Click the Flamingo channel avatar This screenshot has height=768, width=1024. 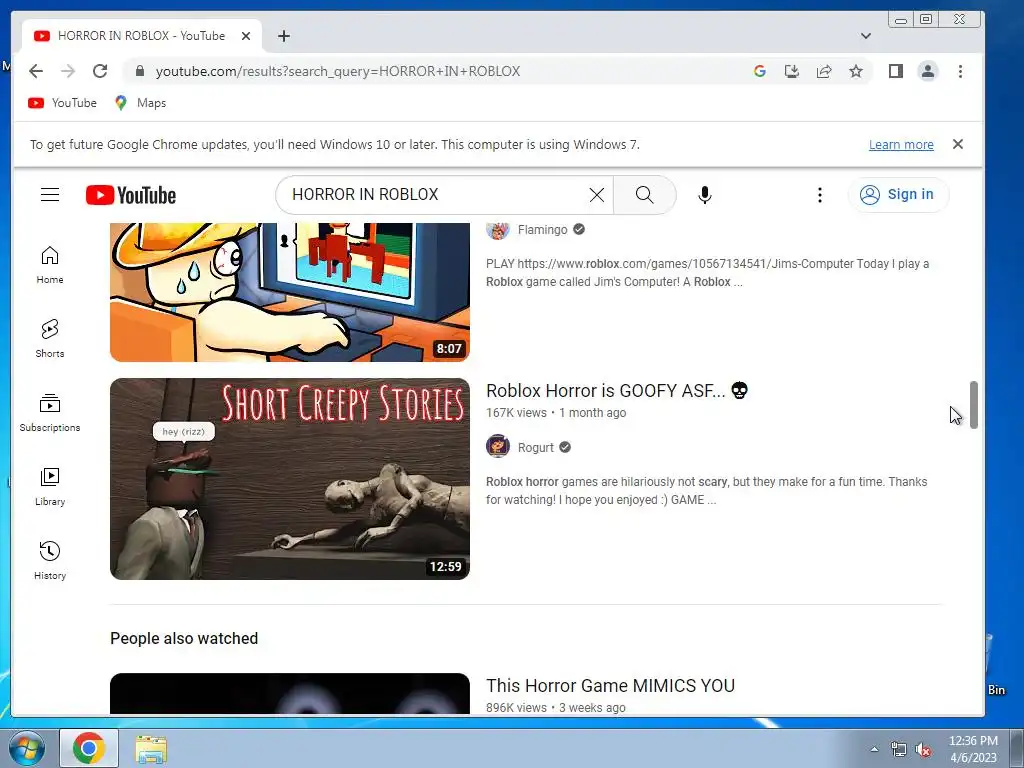(498, 229)
